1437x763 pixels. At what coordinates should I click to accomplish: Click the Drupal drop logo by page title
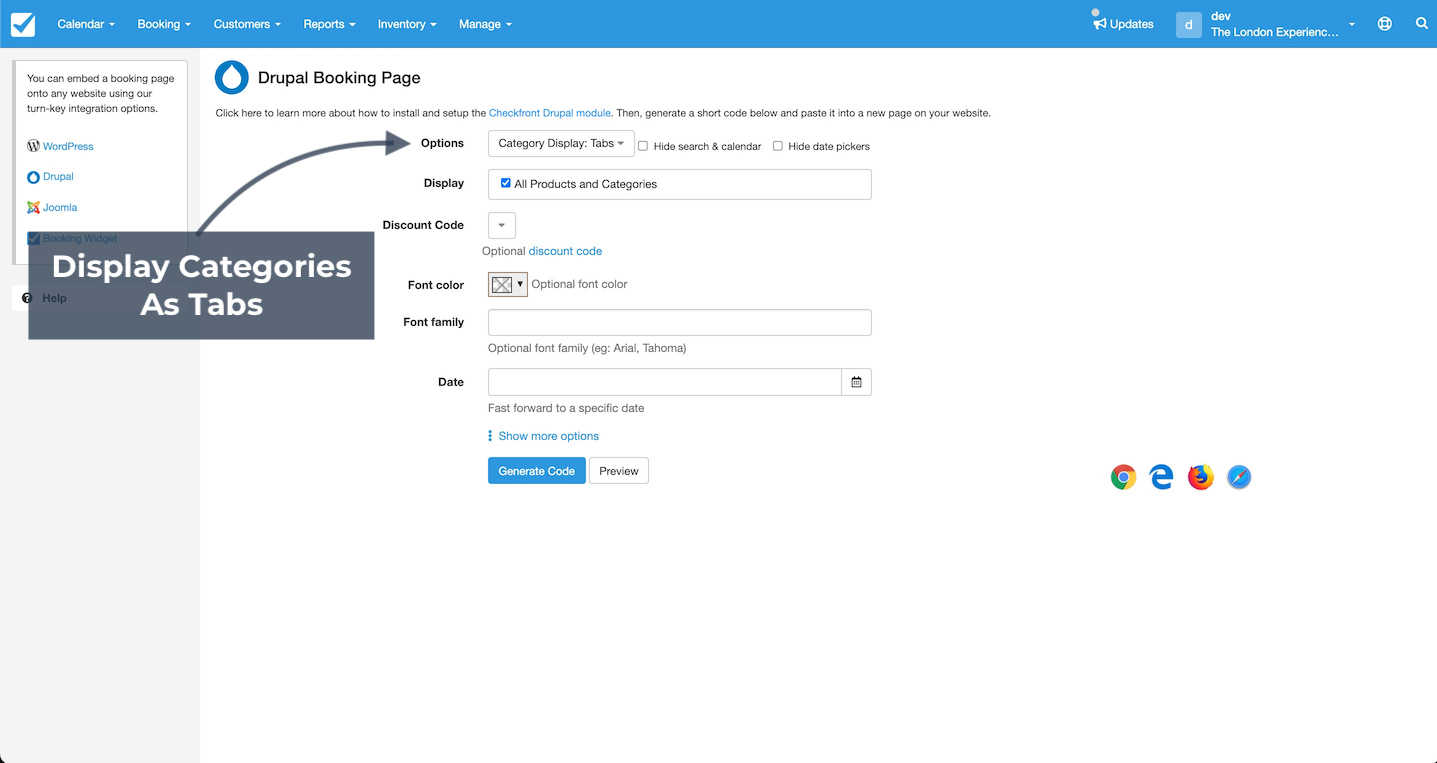232,78
